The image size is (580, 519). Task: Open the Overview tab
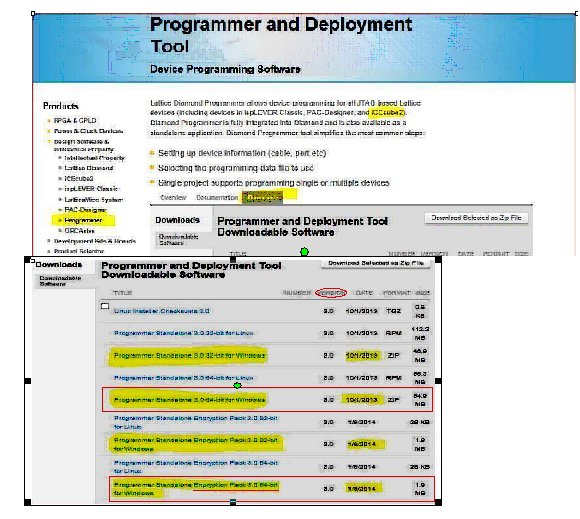coord(173,198)
